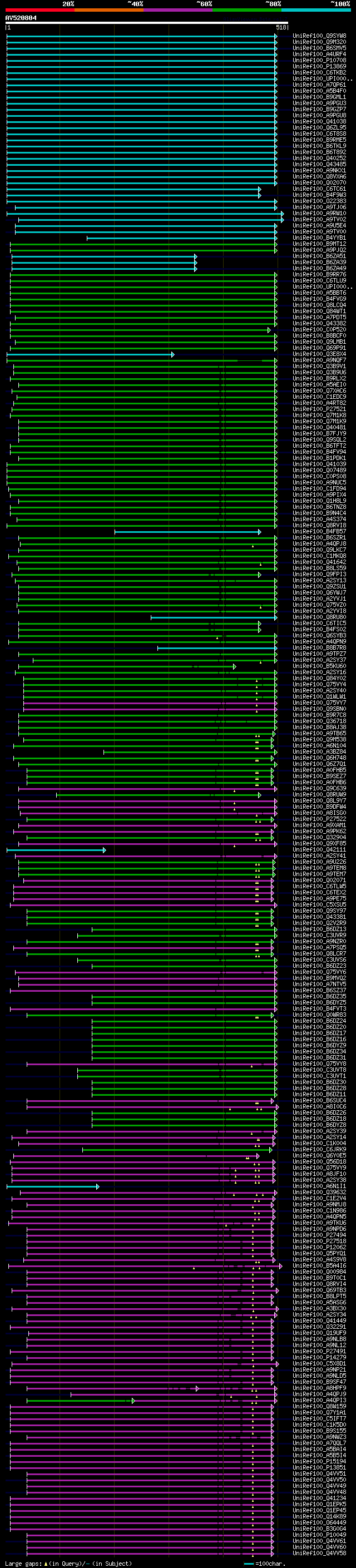
Task: Click the cyan alignment bar for UniRef100_B4YYB1
Action: (182, 238)
